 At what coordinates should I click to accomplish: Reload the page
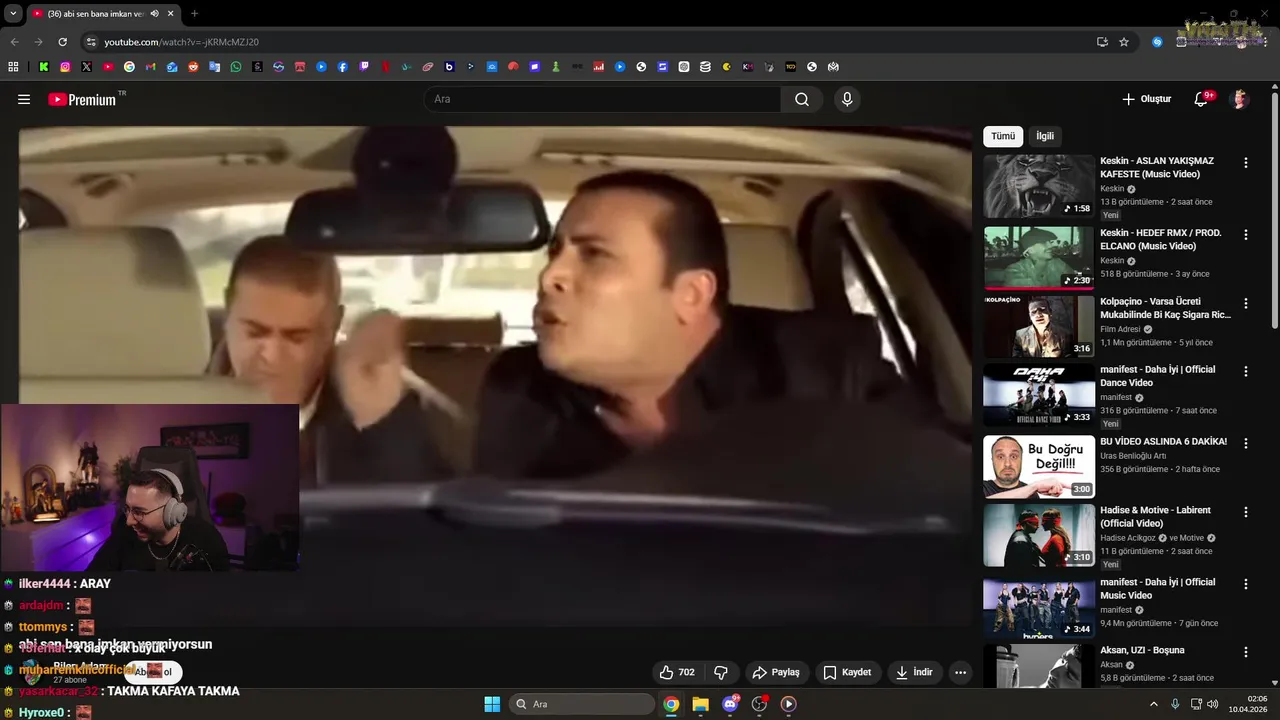62,42
